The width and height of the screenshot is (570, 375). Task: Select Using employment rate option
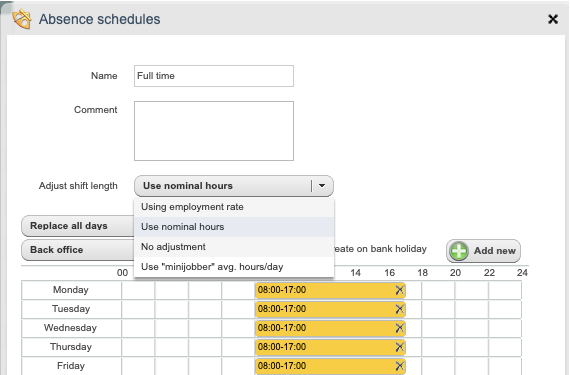point(234,207)
